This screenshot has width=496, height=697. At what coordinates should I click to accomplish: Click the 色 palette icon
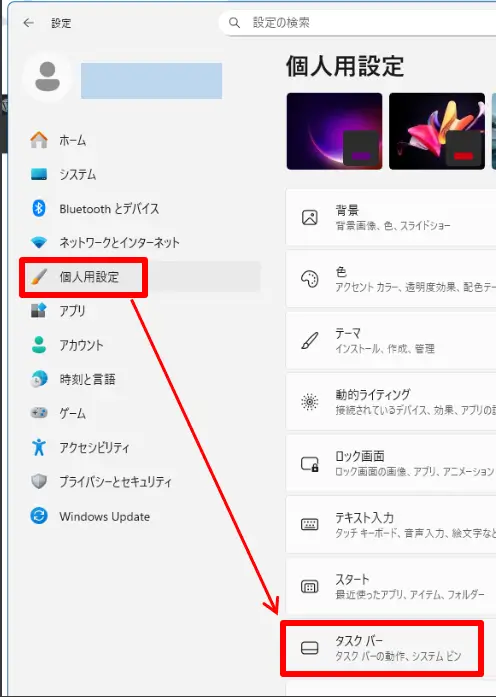310,279
